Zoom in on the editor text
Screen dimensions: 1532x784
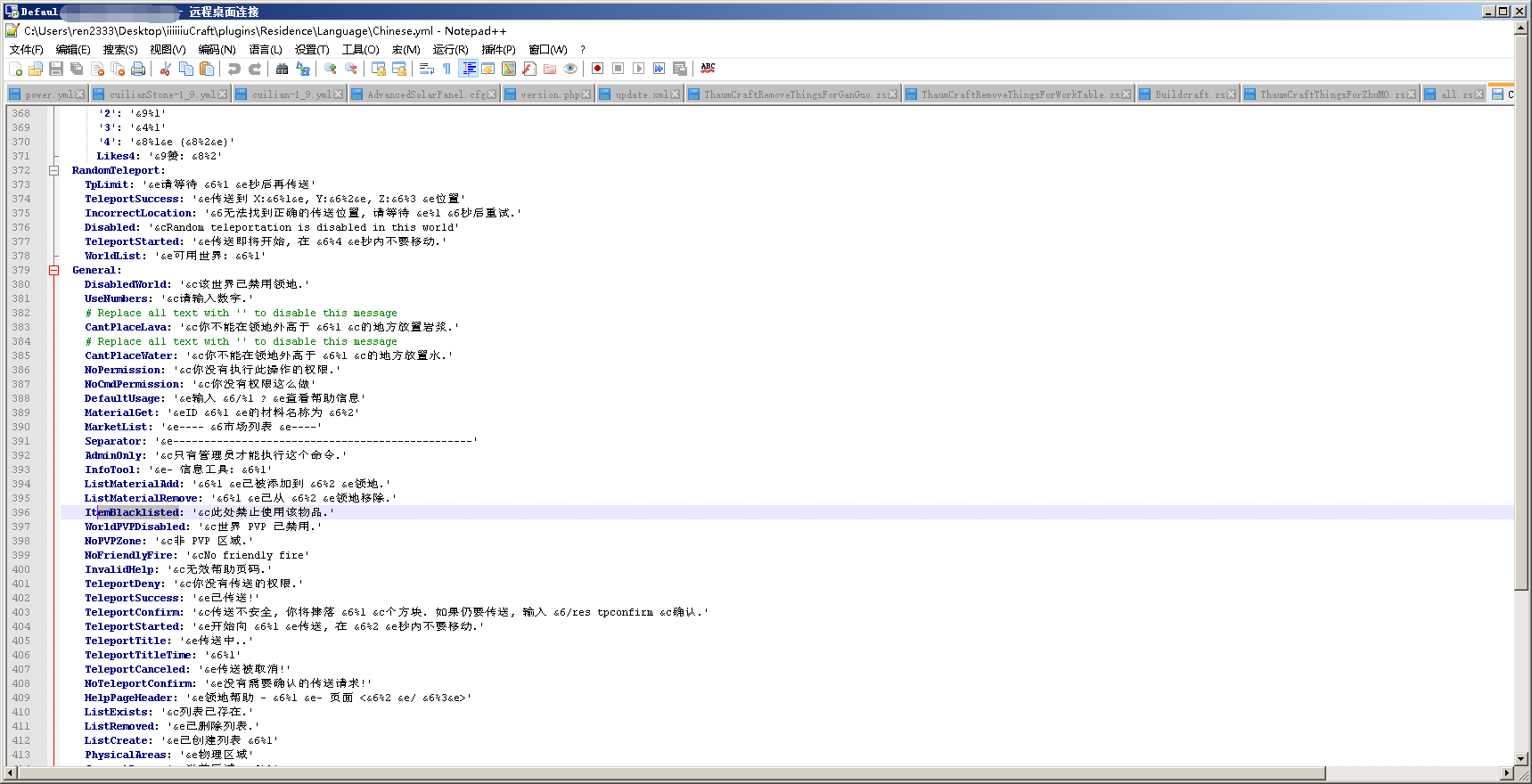(331, 69)
